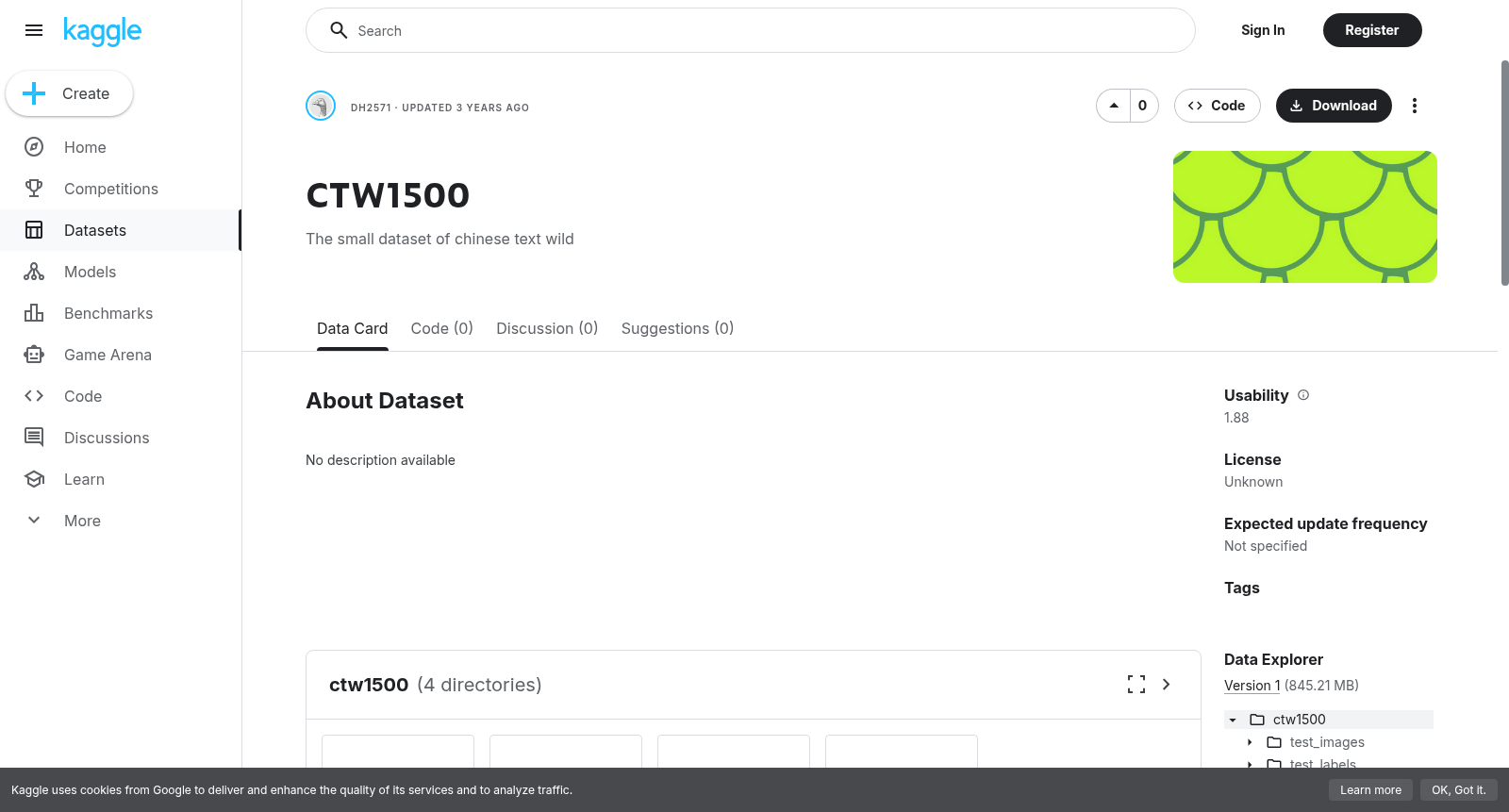The height and width of the screenshot is (812, 1509).
Task: Click the CTW1500 dataset title
Action: click(388, 195)
